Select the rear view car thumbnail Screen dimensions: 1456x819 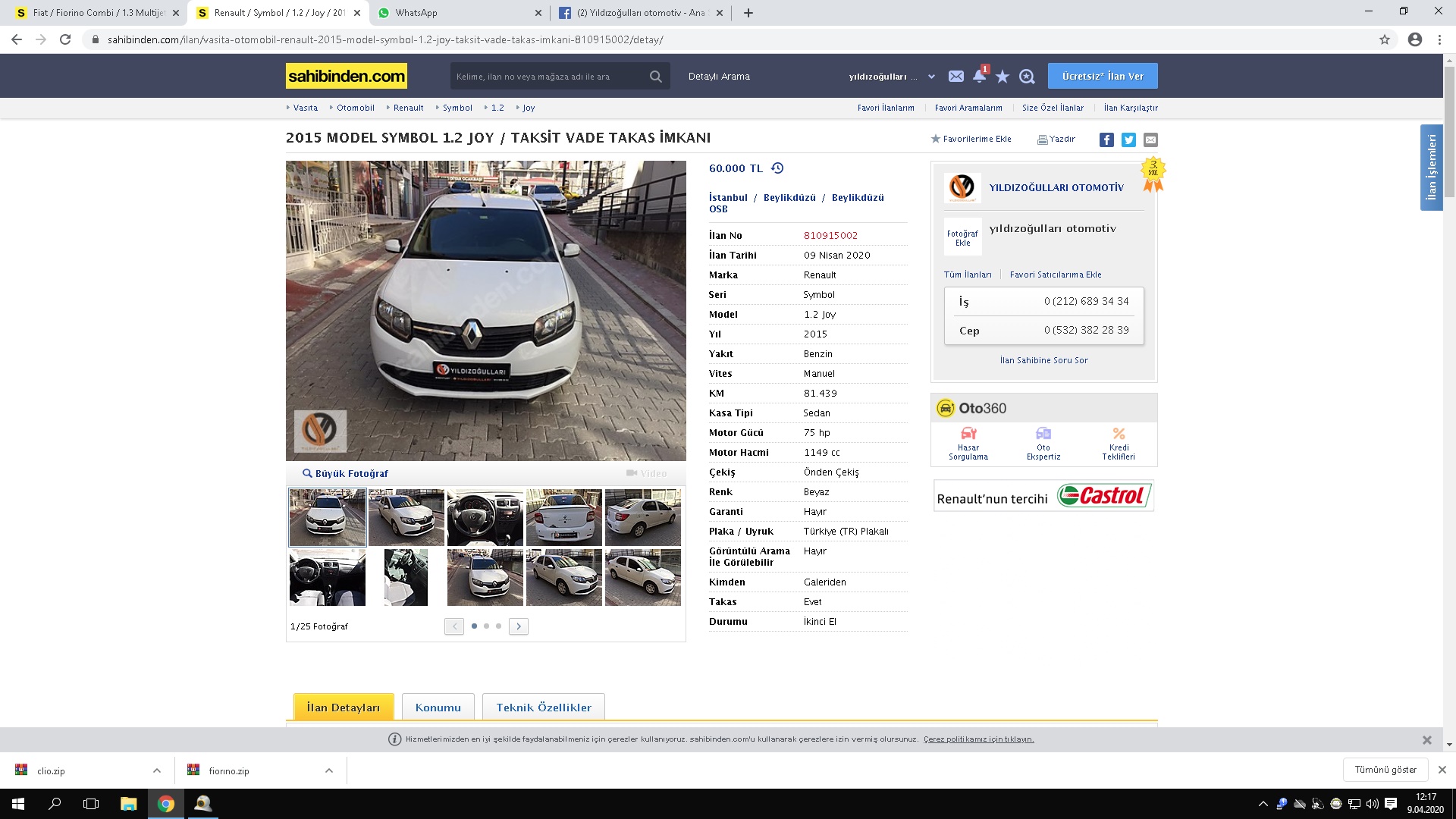(564, 517)
